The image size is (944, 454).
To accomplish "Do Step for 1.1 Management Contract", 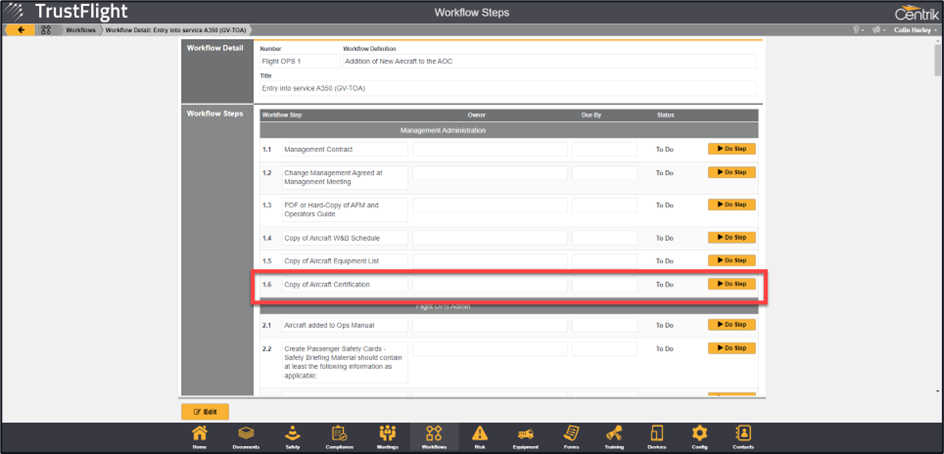I will (x=731, y=149).
